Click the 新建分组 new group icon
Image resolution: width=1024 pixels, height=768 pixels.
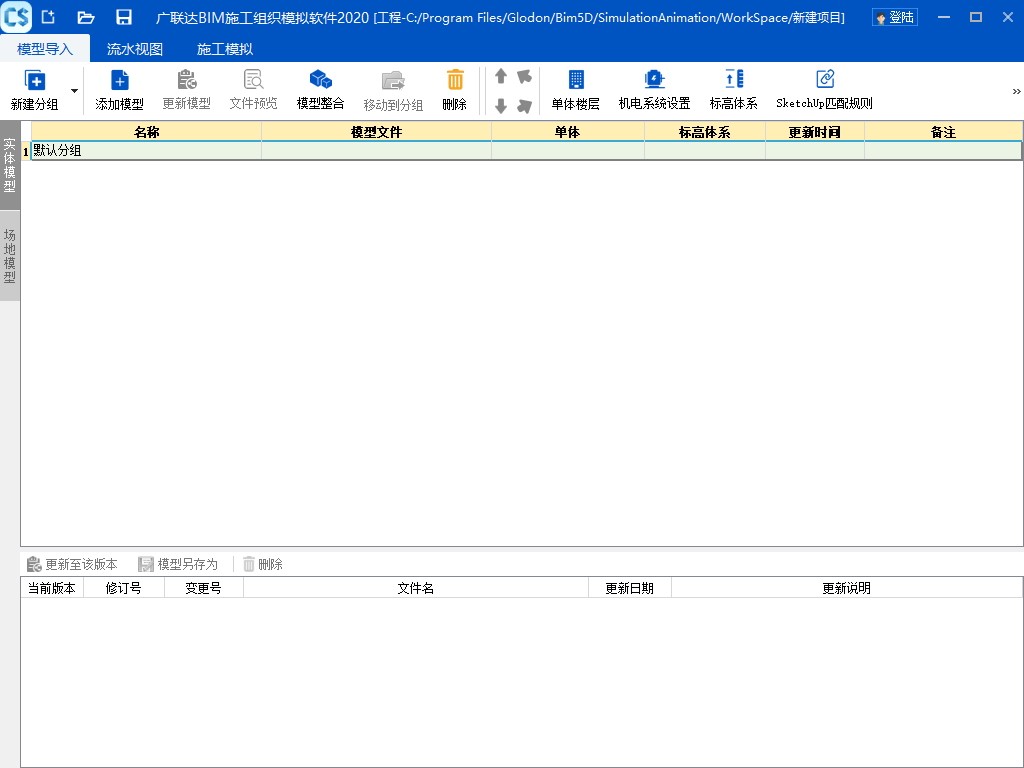[x=35, y=80]
